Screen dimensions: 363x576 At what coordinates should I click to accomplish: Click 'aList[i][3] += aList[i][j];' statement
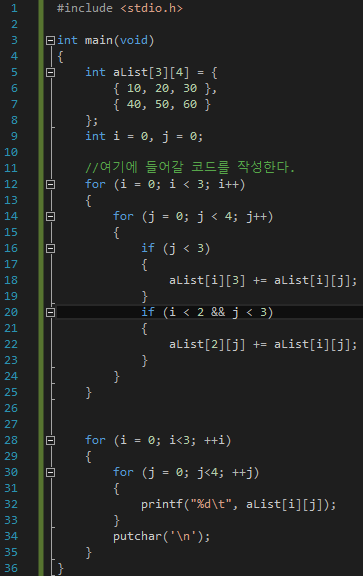(x=263, y=281)
